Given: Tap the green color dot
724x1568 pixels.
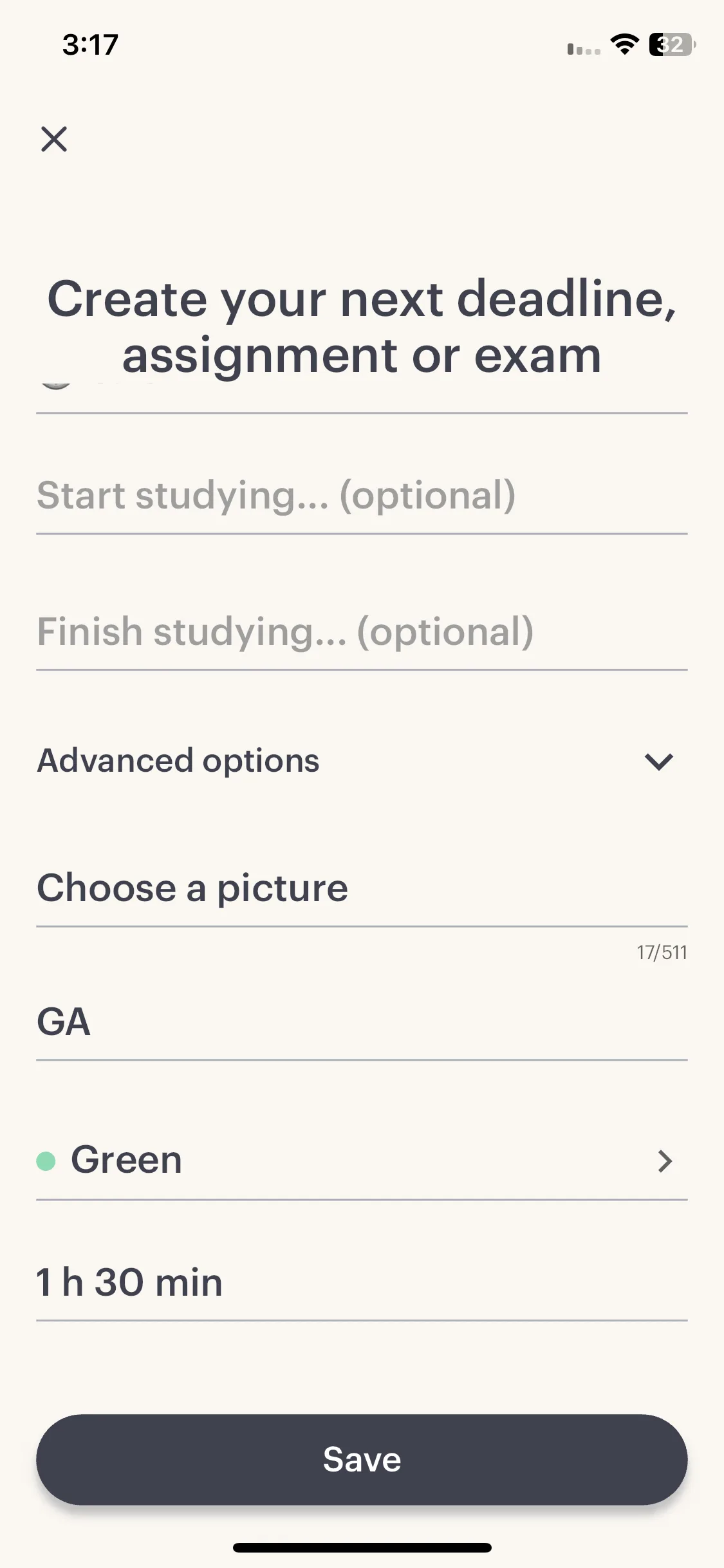Looking at the screenshot, I should pyautogui.click(x=46, y=1161).
